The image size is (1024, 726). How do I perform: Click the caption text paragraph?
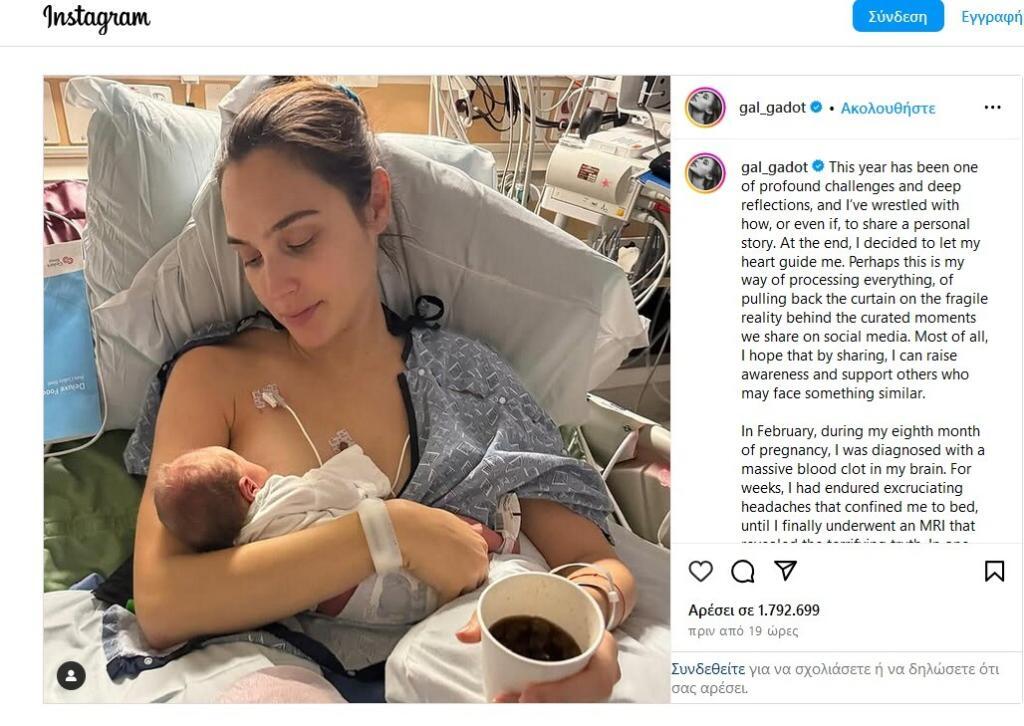pos(863,280)
